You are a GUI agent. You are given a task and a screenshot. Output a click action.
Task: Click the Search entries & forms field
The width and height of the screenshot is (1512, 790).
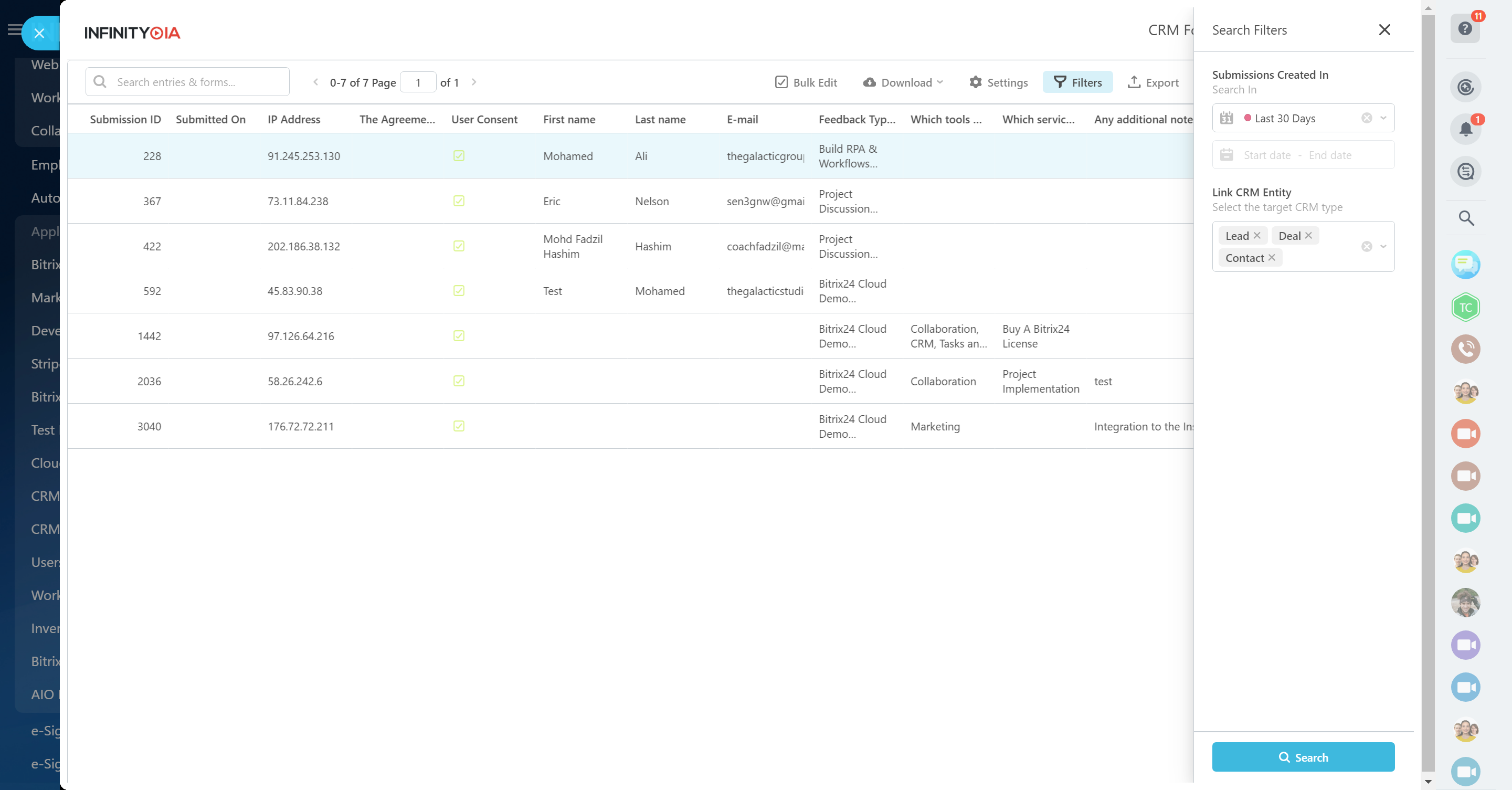(188, 82)
